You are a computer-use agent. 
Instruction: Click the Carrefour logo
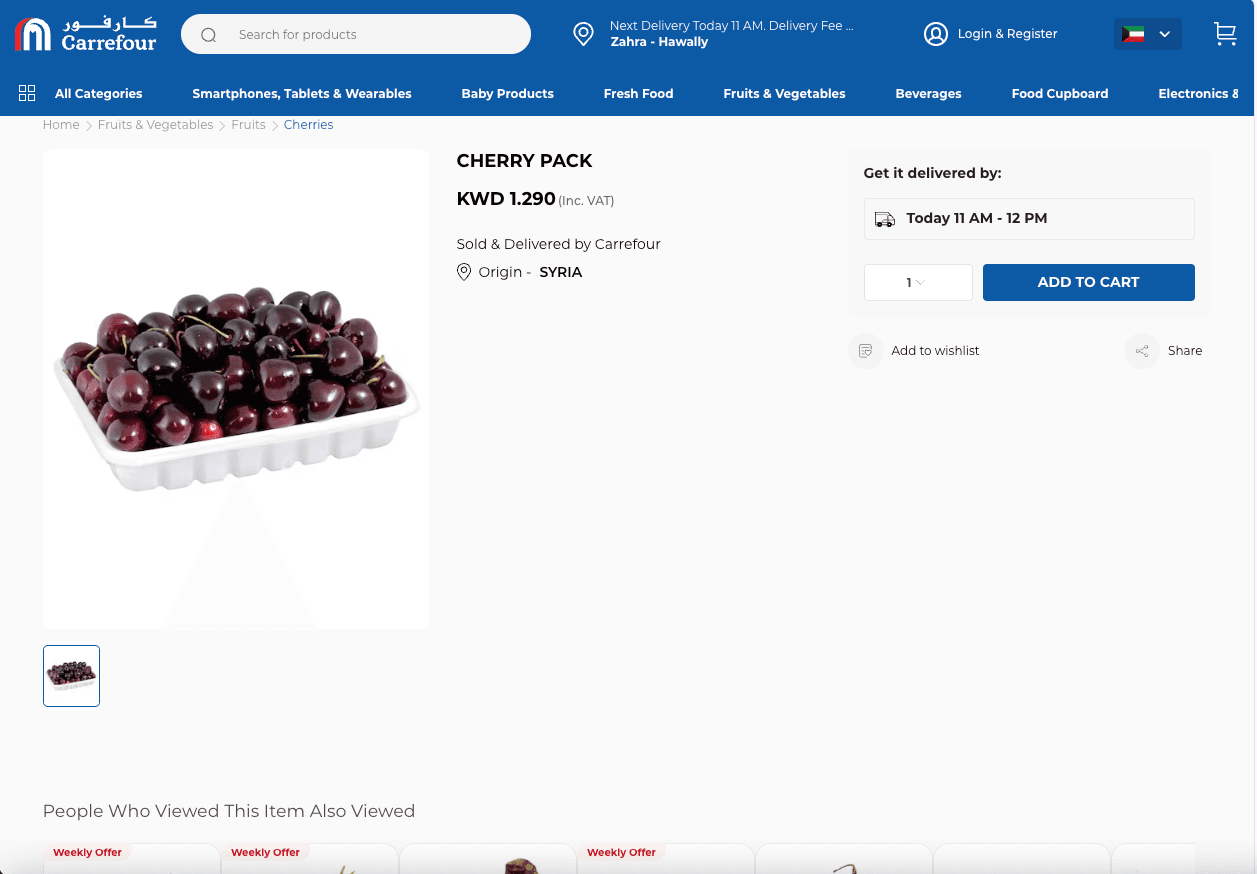[87, 34]
